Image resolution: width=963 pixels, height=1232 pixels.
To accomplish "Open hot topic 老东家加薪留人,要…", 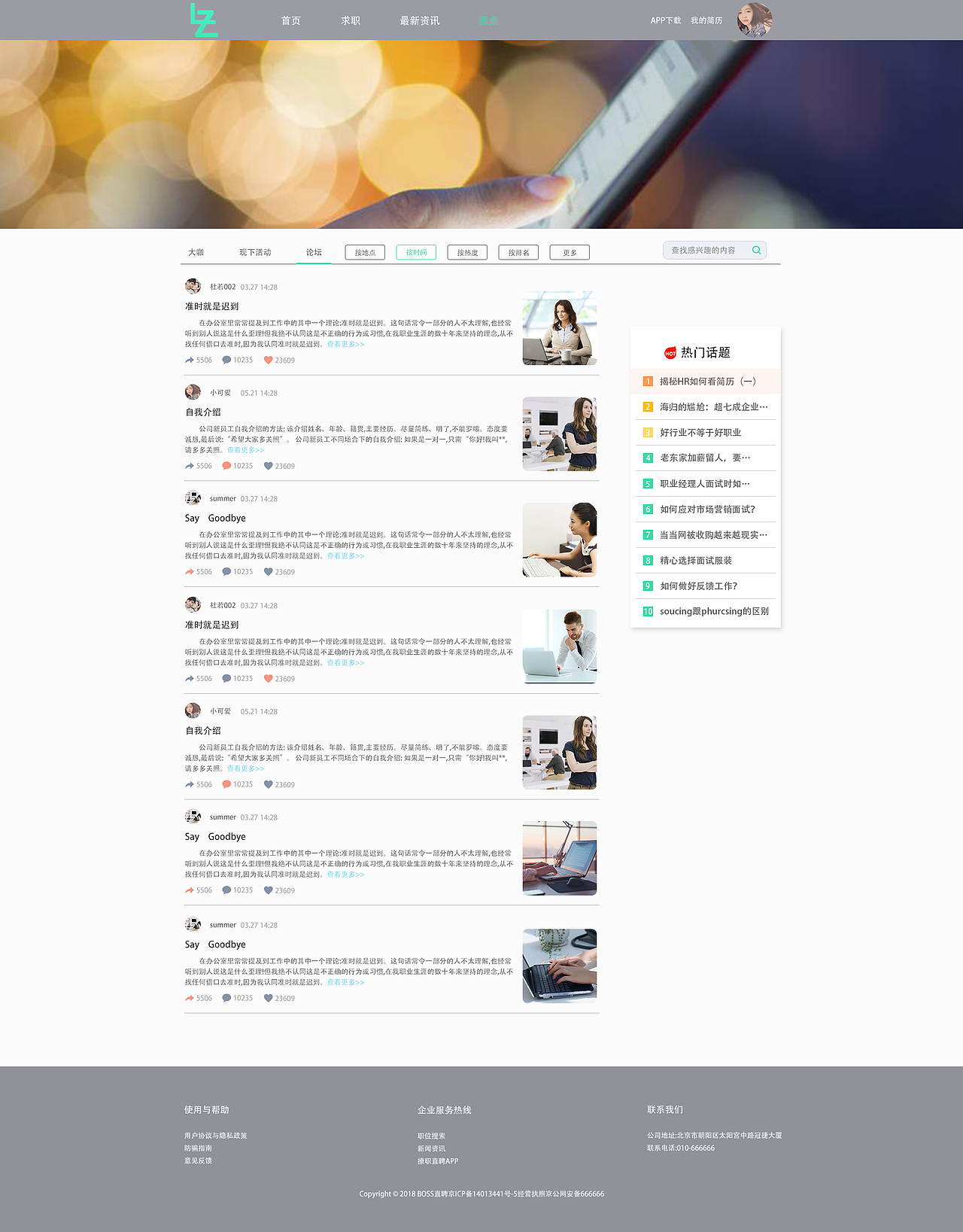I will coord(705,458).
